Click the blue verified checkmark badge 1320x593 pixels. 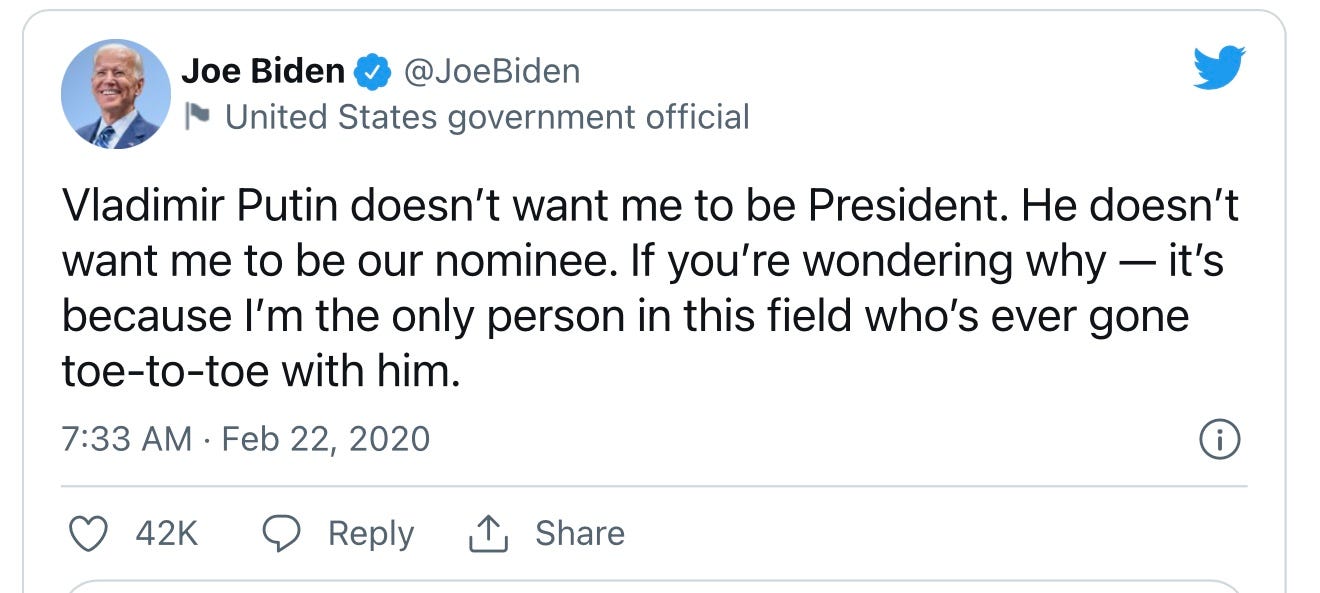coord(374,72)
